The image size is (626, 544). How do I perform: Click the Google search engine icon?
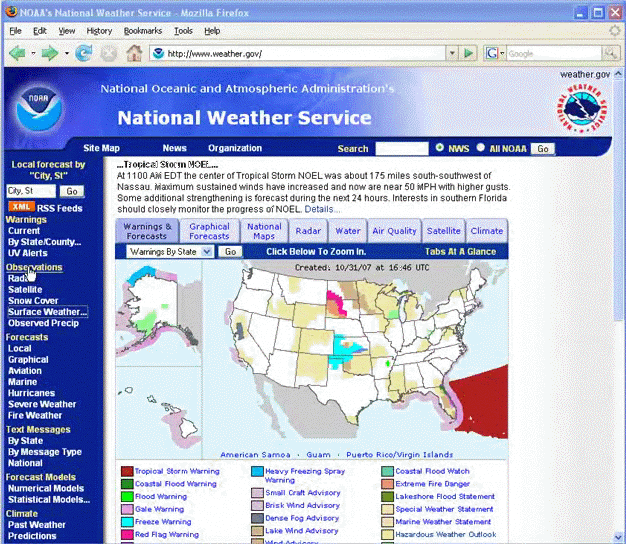[491, 53]
